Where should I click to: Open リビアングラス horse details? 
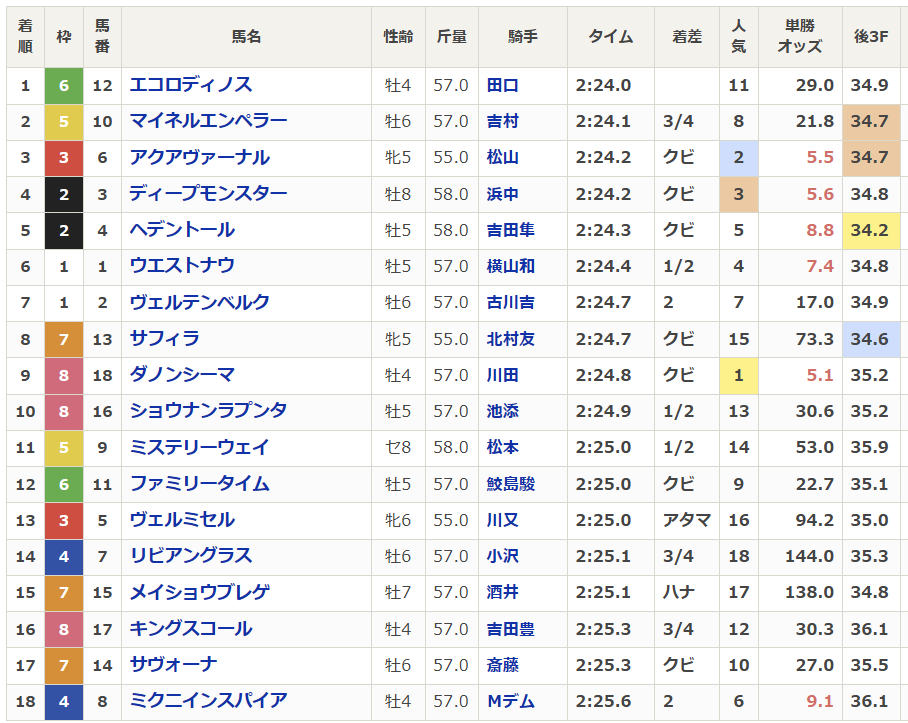(x=191, y=556)
